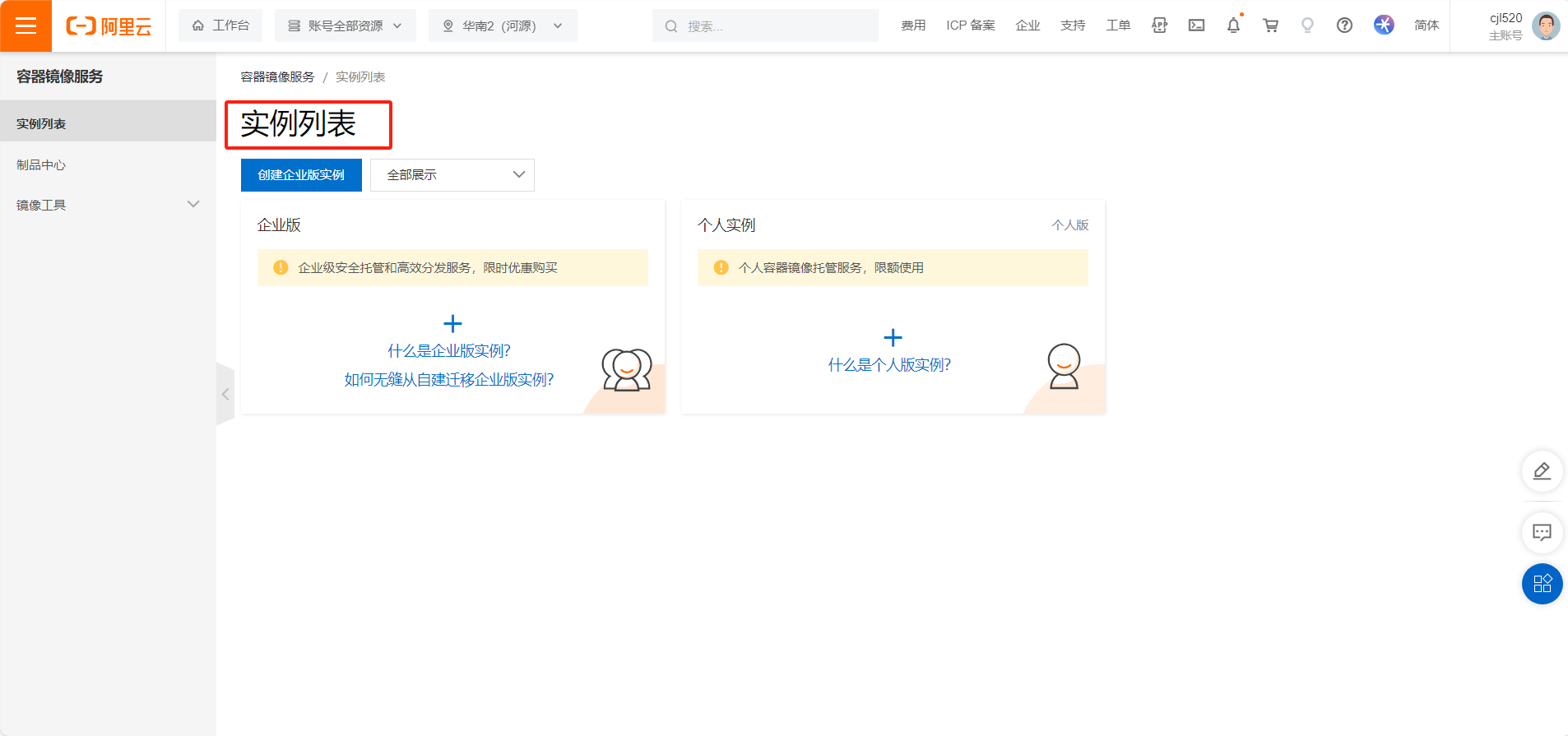Open the 支持 top menu

1073,25
